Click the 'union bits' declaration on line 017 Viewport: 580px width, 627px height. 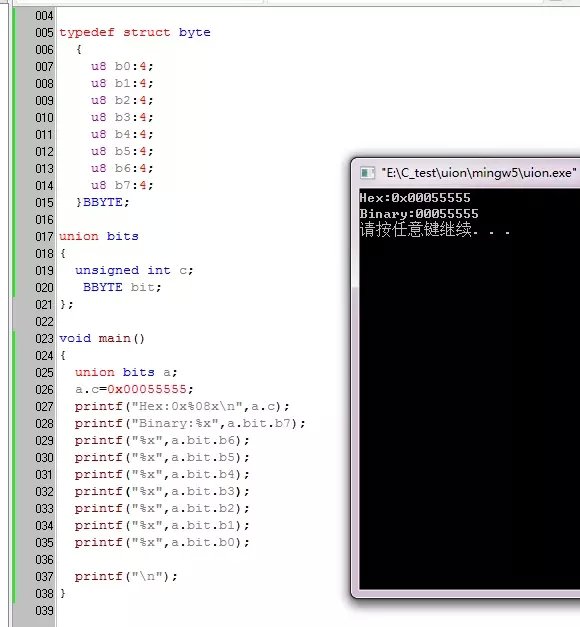[99, 236]
